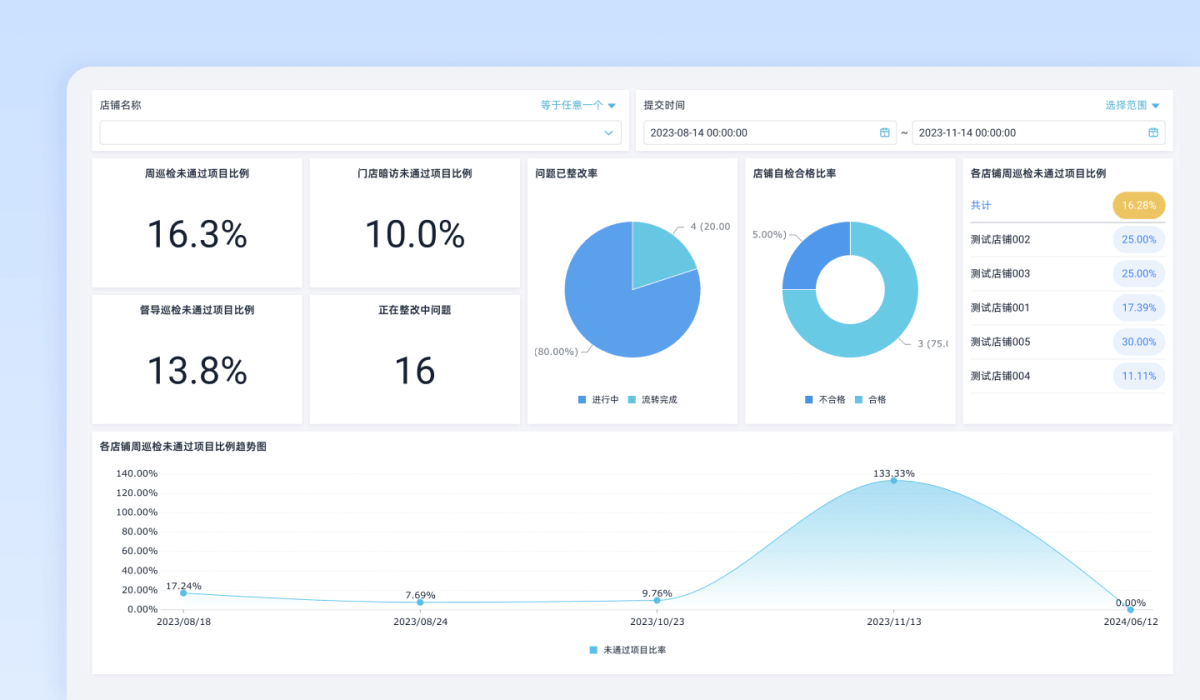Click the 7.69% trend data point

click(420, 602)
